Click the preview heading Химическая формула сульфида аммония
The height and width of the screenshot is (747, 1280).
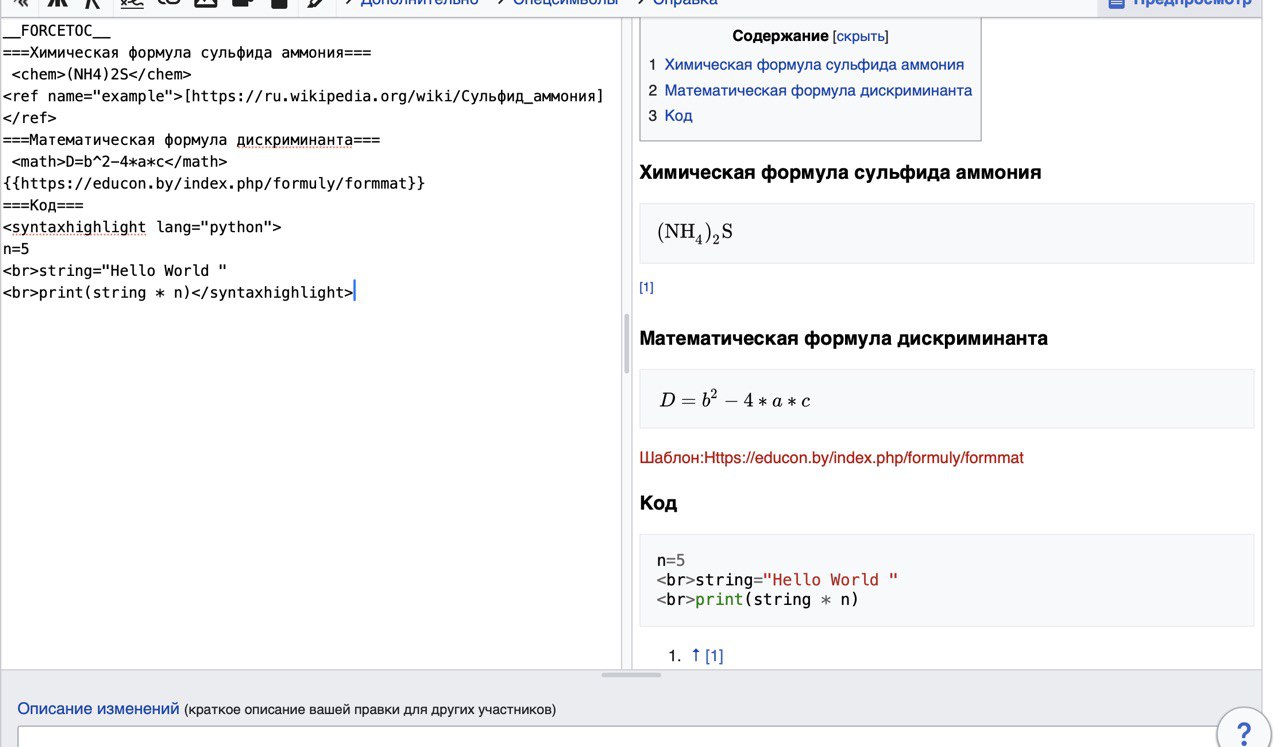pos(840,172)
